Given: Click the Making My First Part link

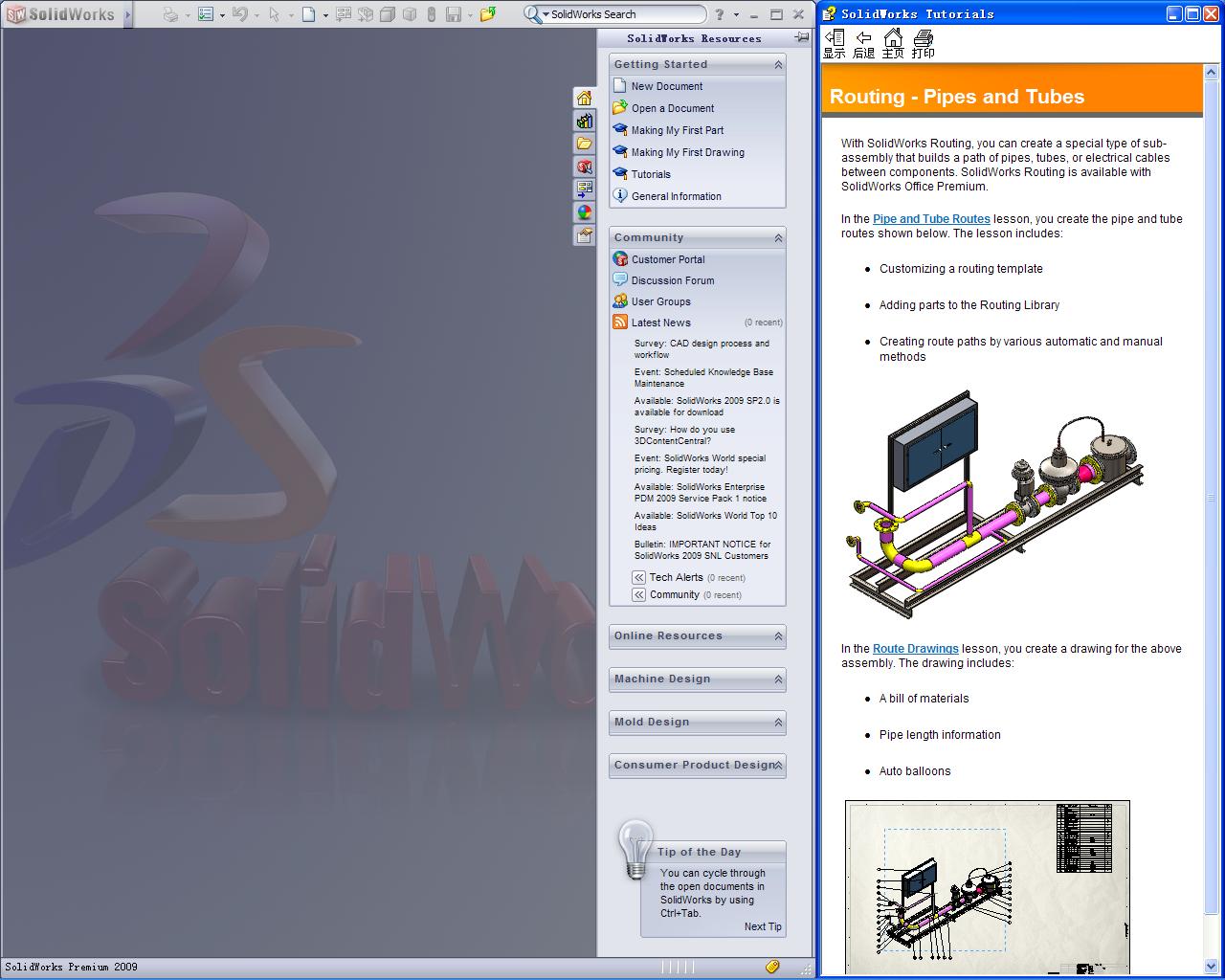Looking at the screenshot, I should (x=678, y=130).
